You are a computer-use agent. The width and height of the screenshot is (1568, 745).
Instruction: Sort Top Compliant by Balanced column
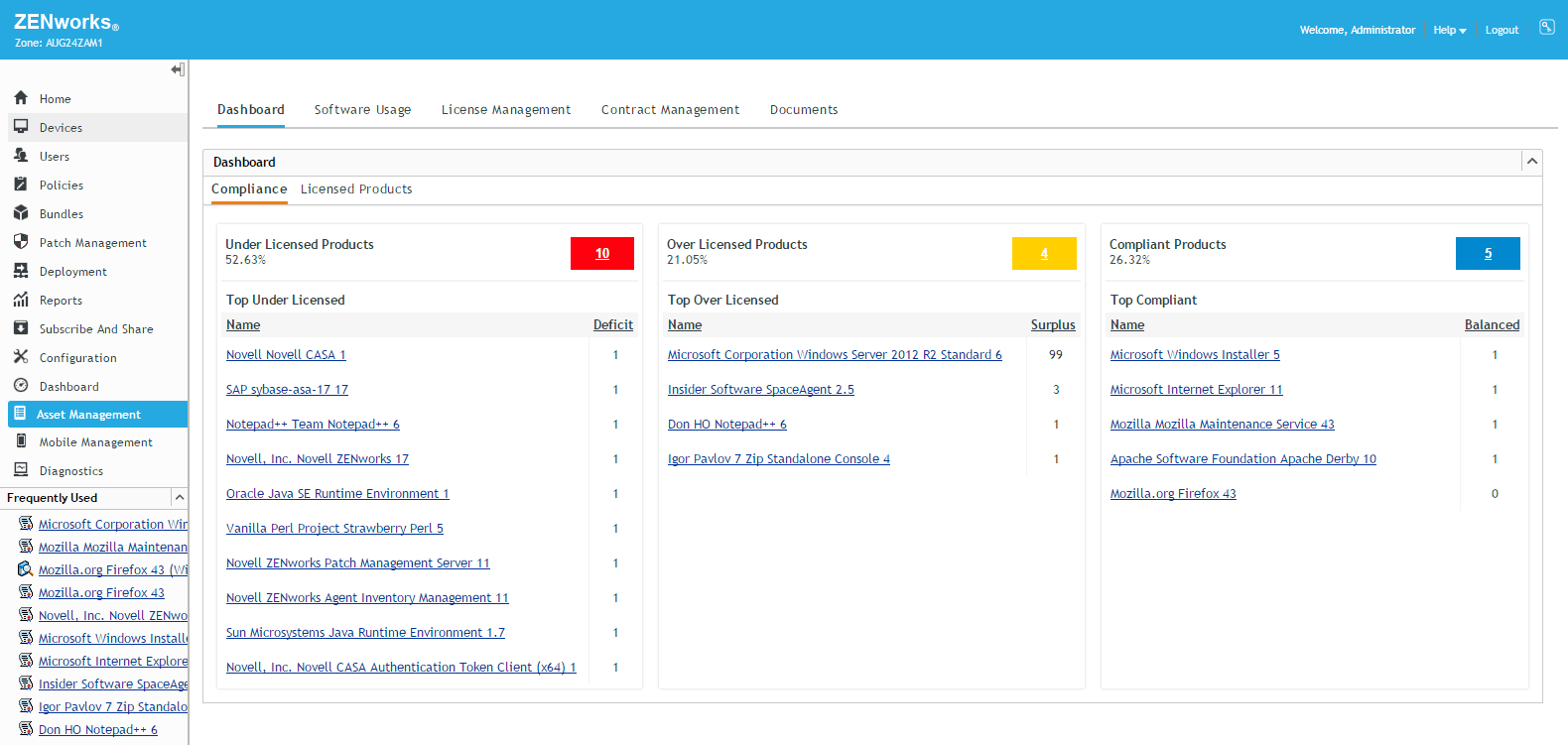tap(1492, 324)
